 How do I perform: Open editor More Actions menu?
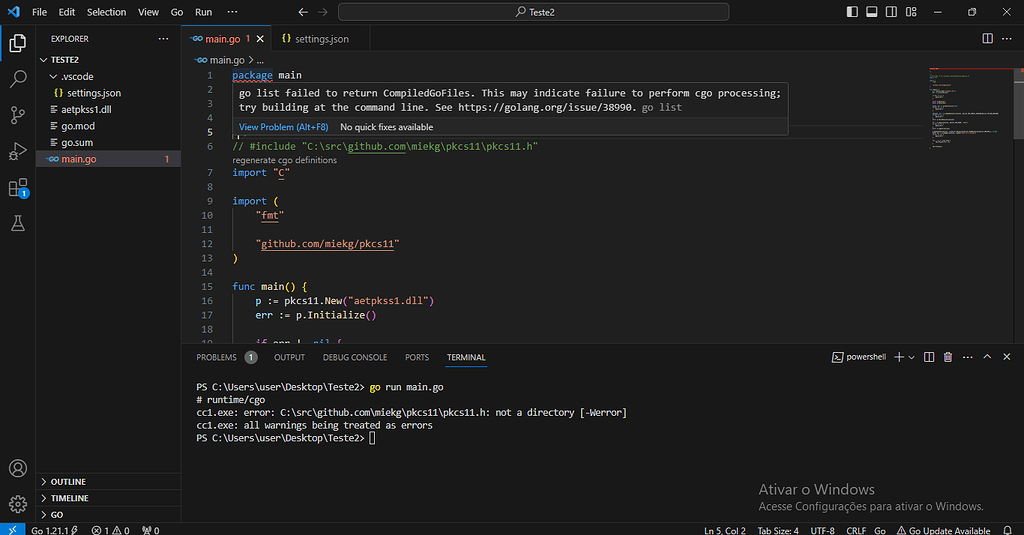[1006, 39]
